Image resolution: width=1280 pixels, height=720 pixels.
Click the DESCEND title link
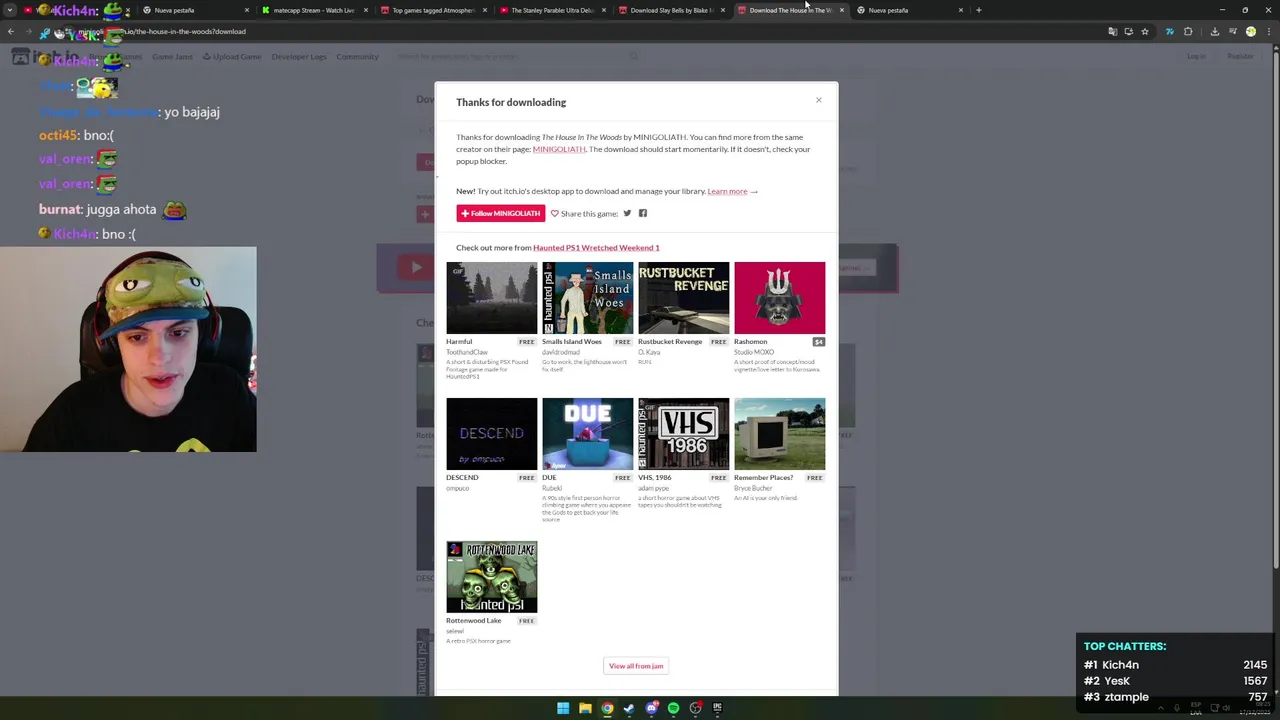(x=462, y=478)
